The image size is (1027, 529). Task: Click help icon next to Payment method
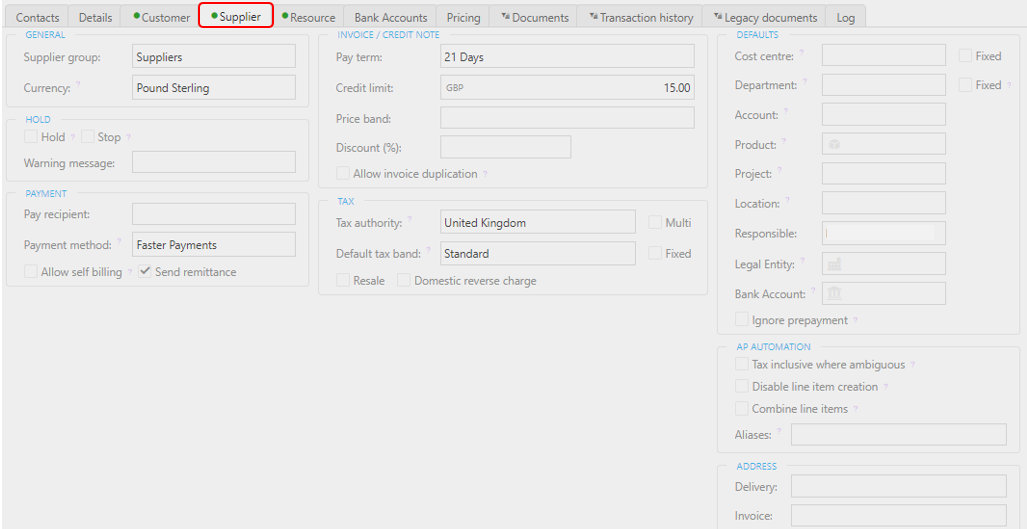(120, 241)
